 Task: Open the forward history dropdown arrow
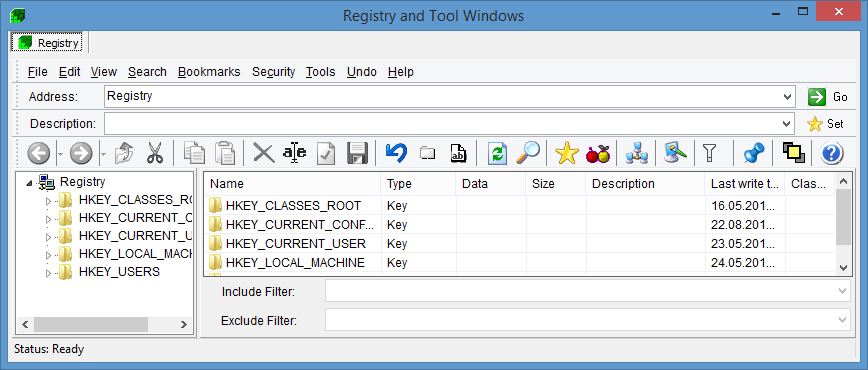click(103, 153)
